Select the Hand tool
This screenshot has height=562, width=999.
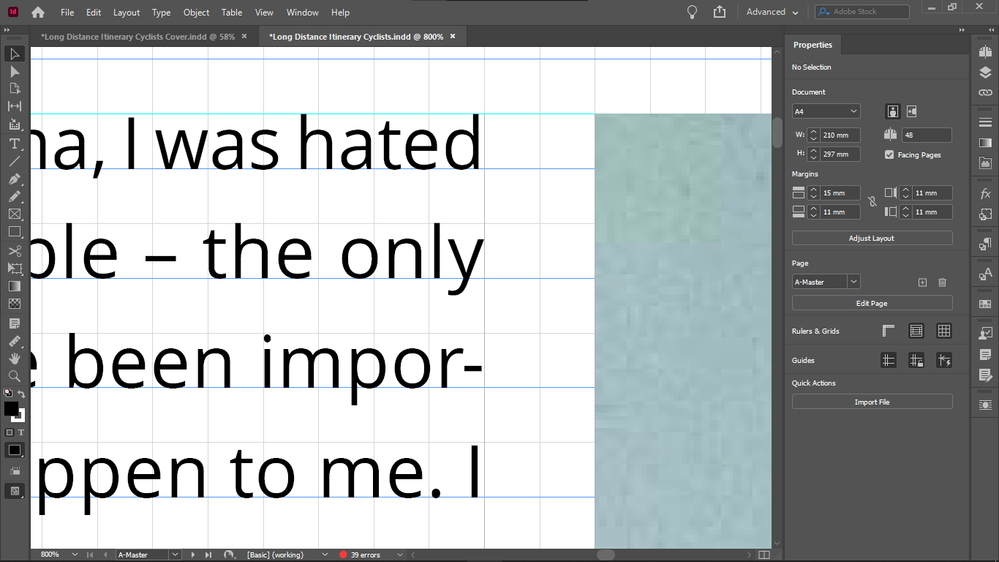coord(14,358)
